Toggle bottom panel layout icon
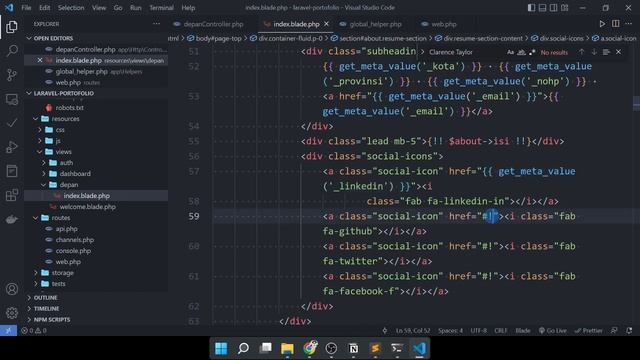The height and width of the screenshot is (360, 640). (542, 8)
